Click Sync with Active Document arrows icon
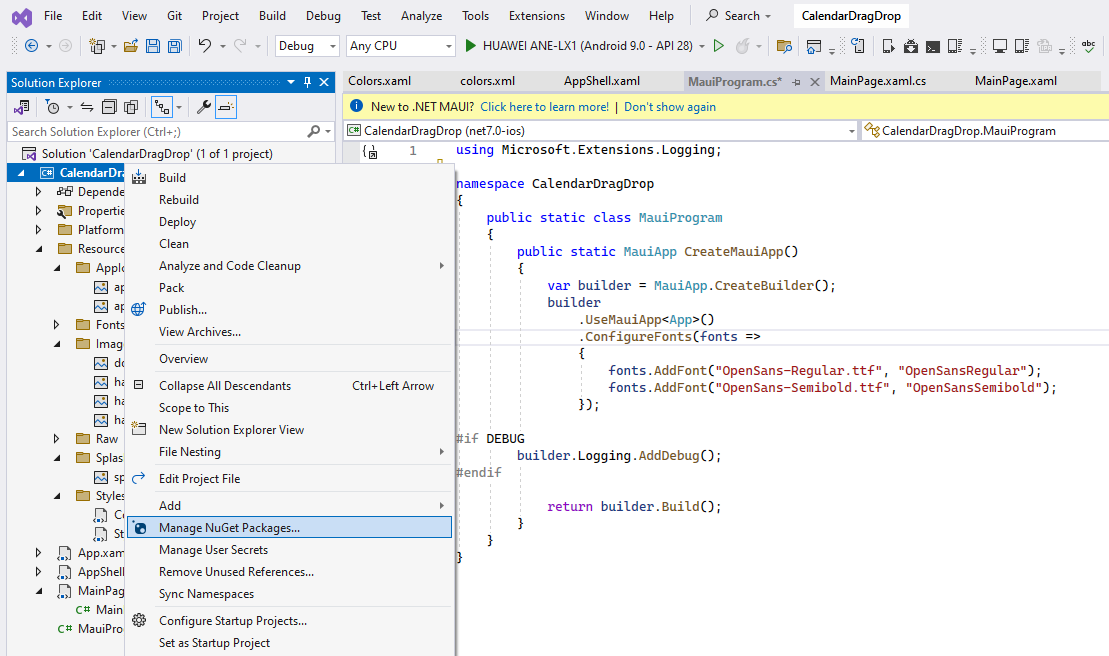 [87, 107]
